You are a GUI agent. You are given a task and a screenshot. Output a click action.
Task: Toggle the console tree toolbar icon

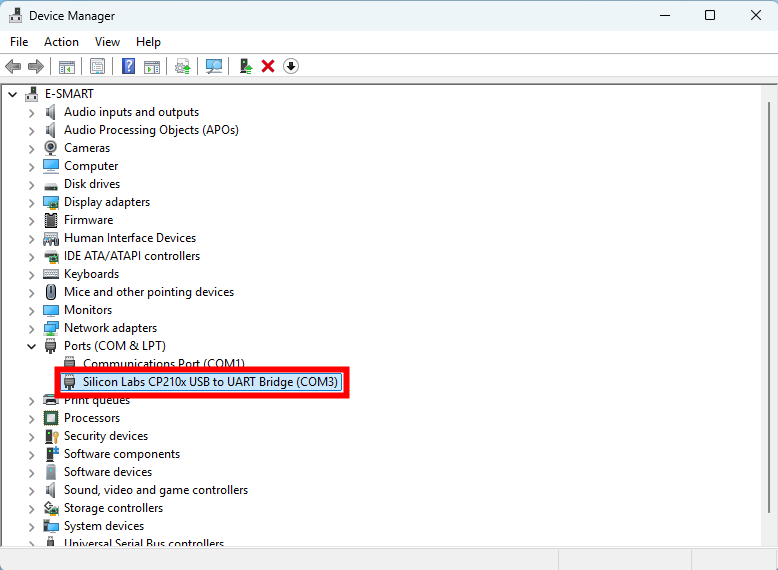pyautogui.click(x=67, y=66)
